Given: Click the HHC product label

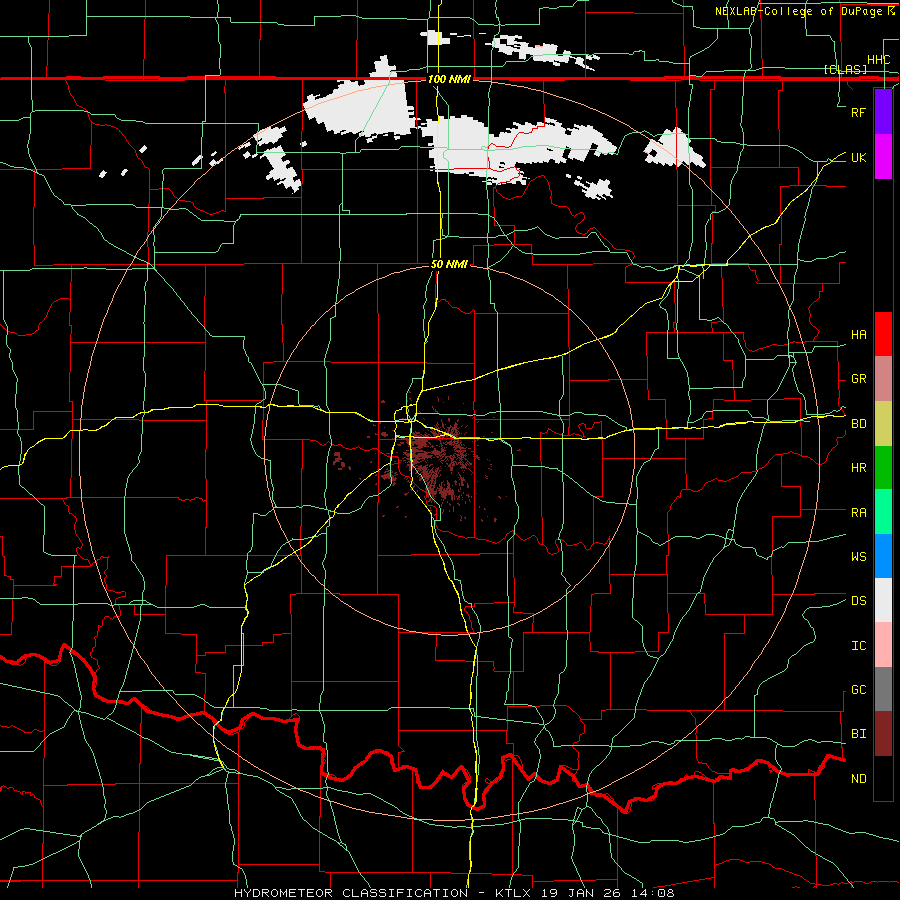Looking at the screenshot, I should coord(878,60).
